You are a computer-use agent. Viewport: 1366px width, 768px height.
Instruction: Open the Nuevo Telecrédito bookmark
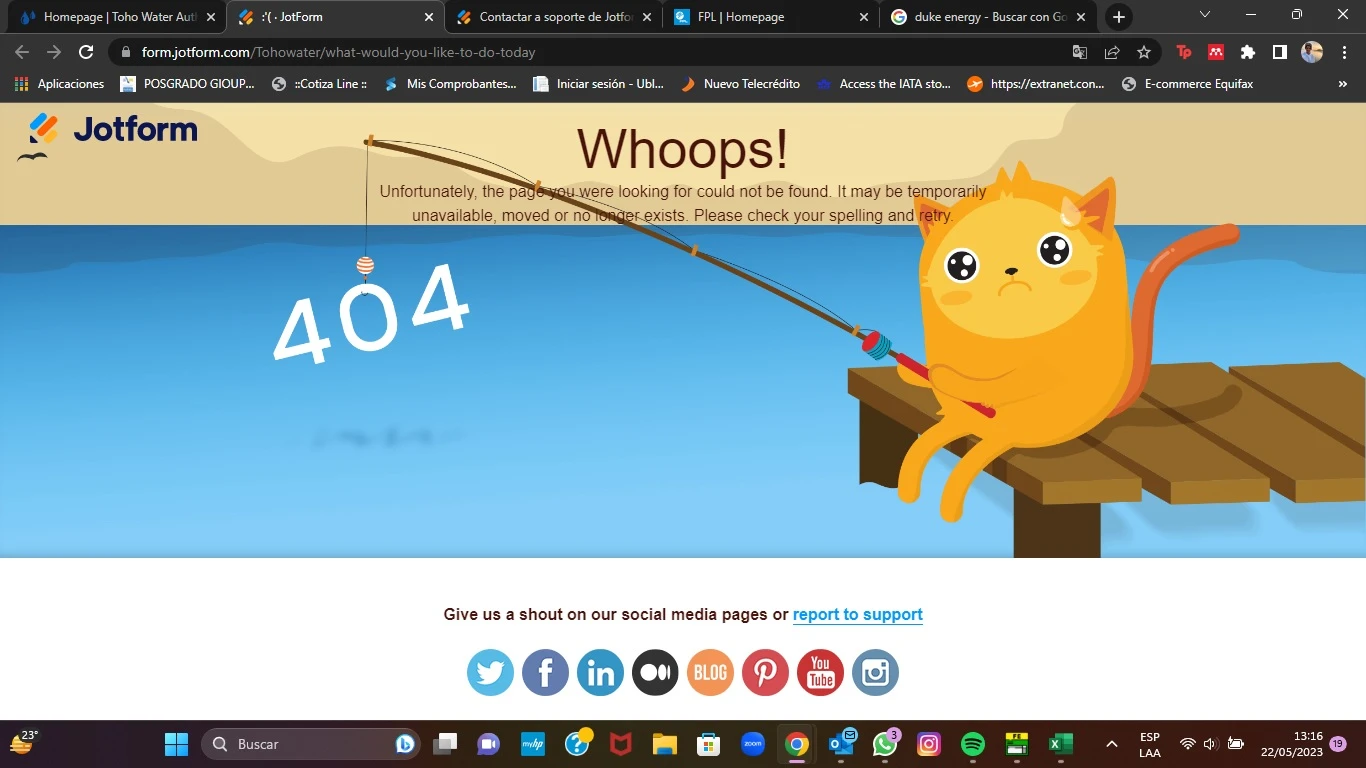751,84
